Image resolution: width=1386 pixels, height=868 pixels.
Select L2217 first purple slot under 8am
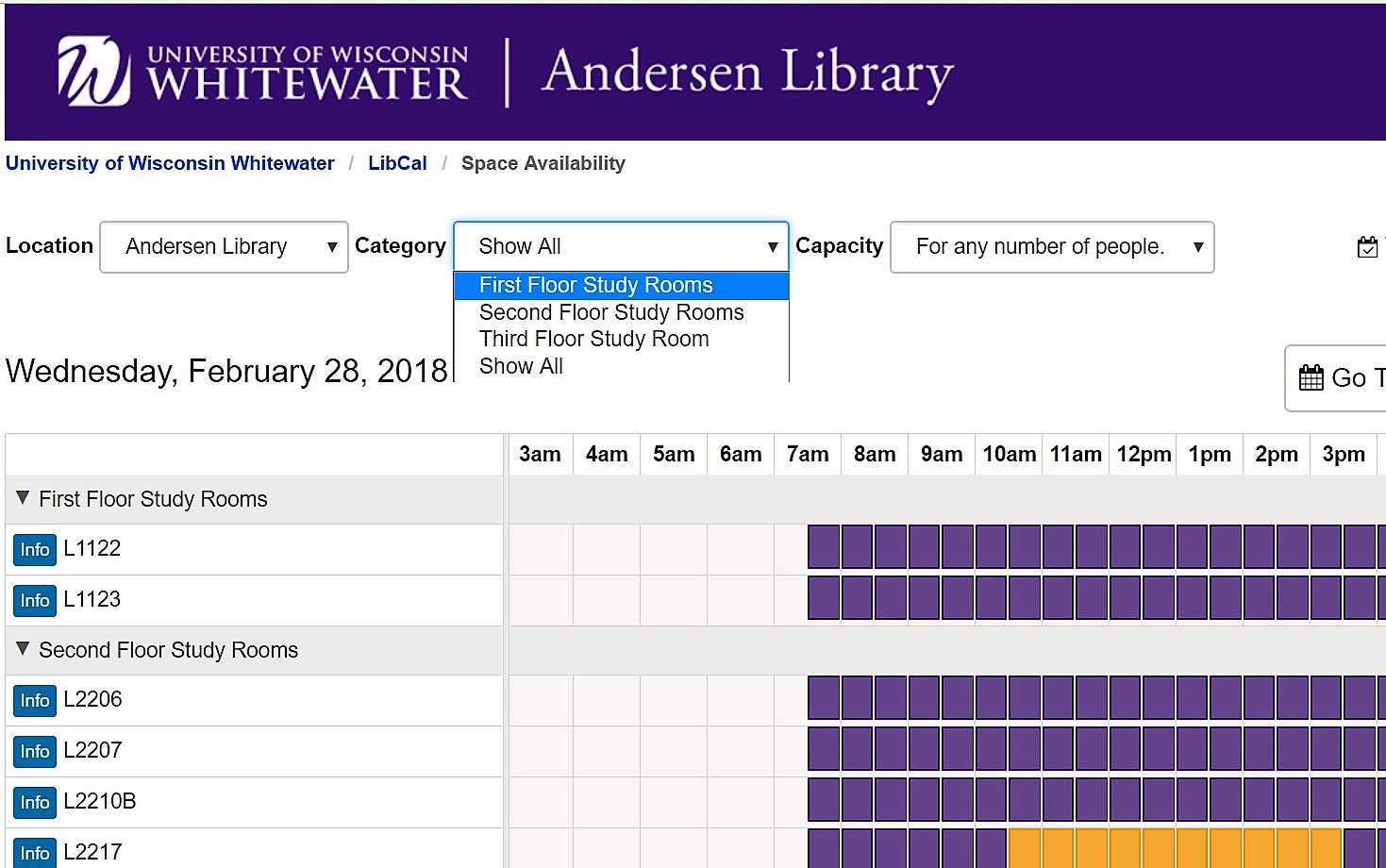(858, 849)
